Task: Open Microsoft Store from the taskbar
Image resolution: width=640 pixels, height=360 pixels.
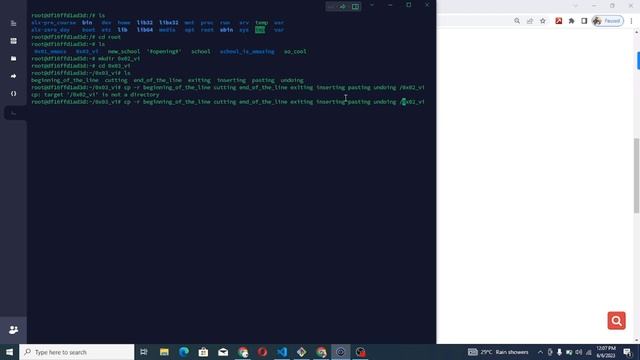Action: pyautogui.click(x=203, y=352)
